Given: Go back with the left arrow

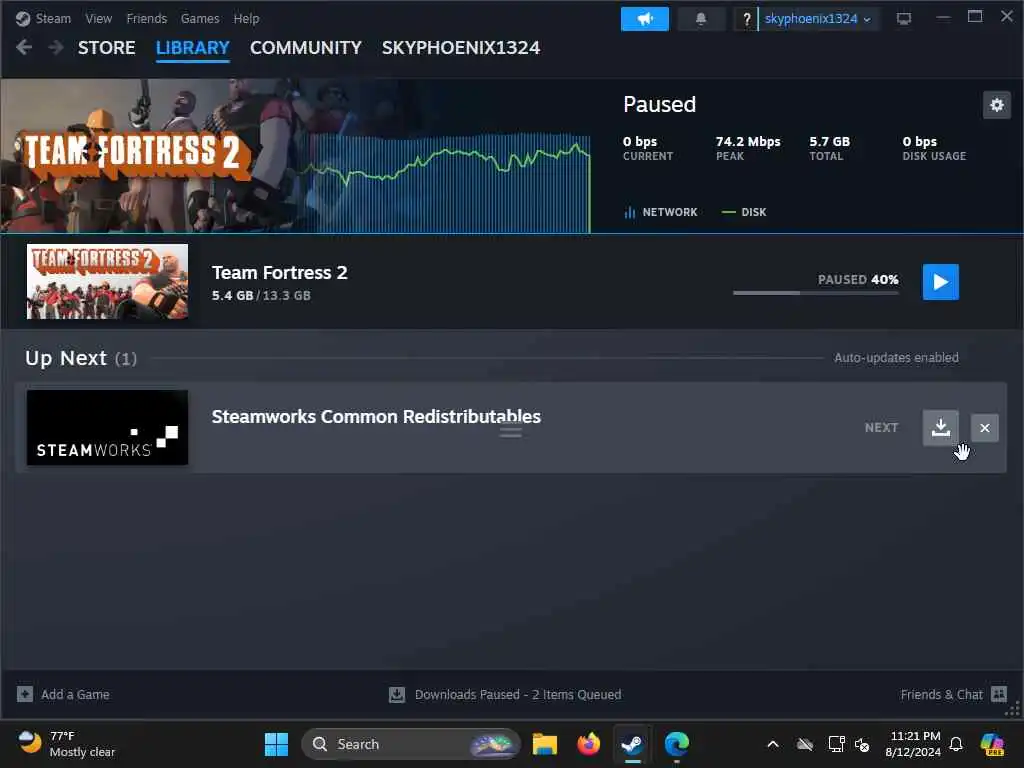Looking at the screenshot, I should tap(24, 48).
